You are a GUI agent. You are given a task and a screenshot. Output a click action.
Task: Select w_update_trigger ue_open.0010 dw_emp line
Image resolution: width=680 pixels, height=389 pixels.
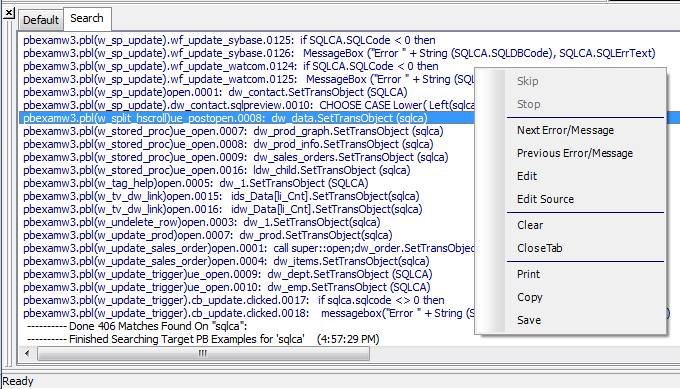click(226, 288)
